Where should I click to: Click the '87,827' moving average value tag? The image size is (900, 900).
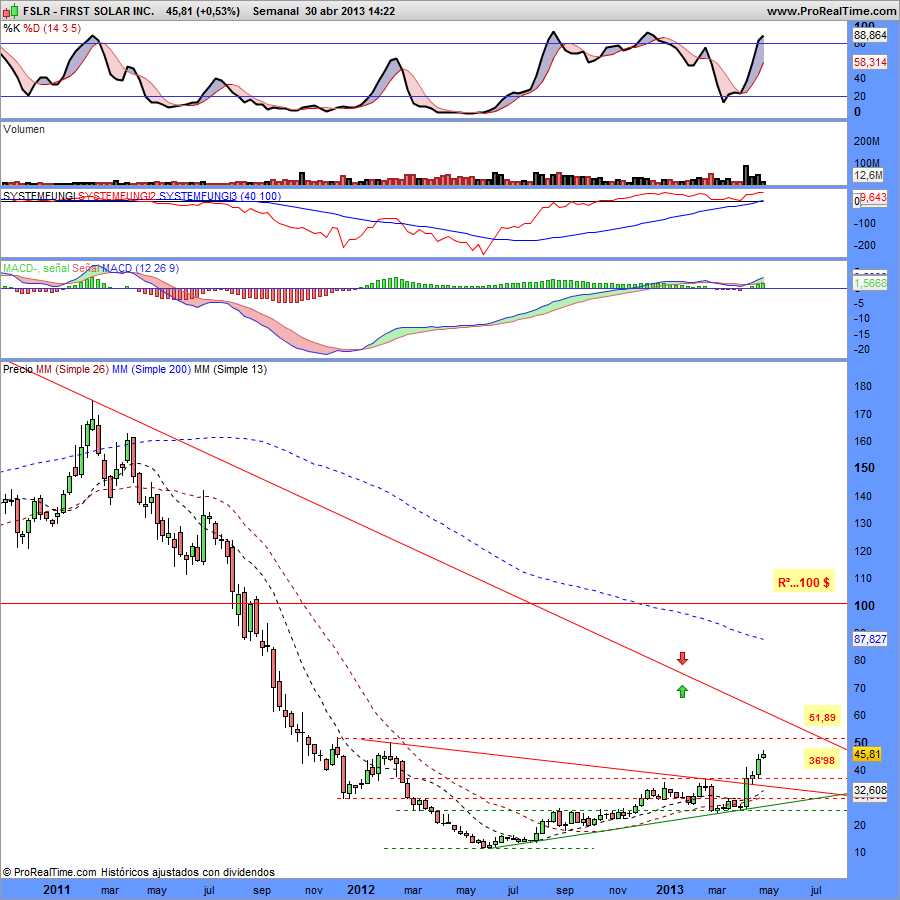pyautogui.click(x=870, y=639)
